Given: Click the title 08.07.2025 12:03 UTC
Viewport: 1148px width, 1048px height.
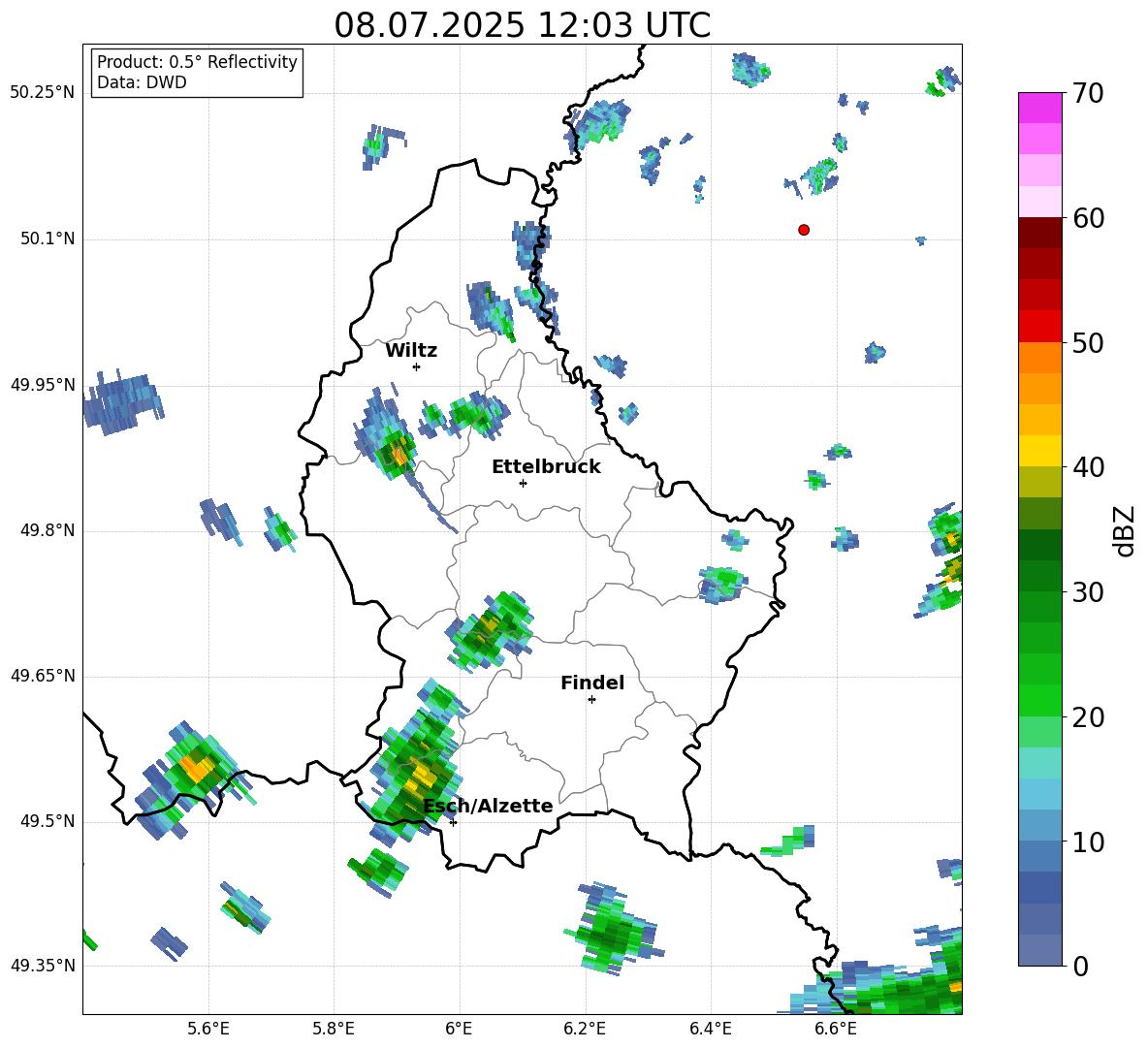Looking at the screenshot, I should coord(522,25).
